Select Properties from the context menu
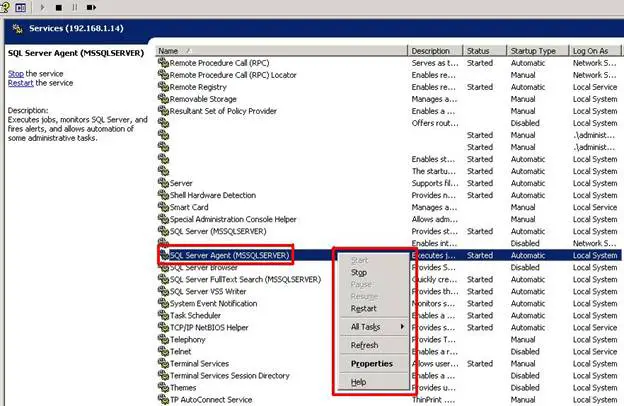 click(371, 363)
